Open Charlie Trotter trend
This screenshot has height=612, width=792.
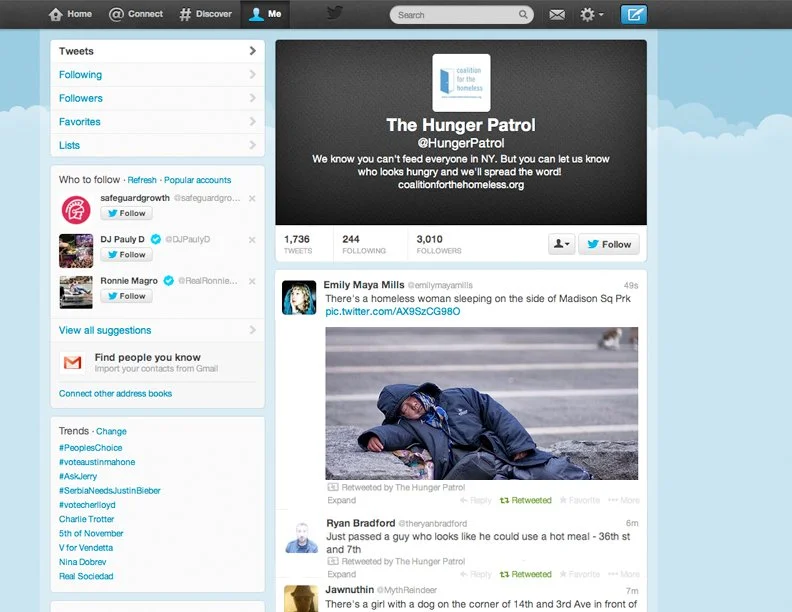click(x=86, y=519)
